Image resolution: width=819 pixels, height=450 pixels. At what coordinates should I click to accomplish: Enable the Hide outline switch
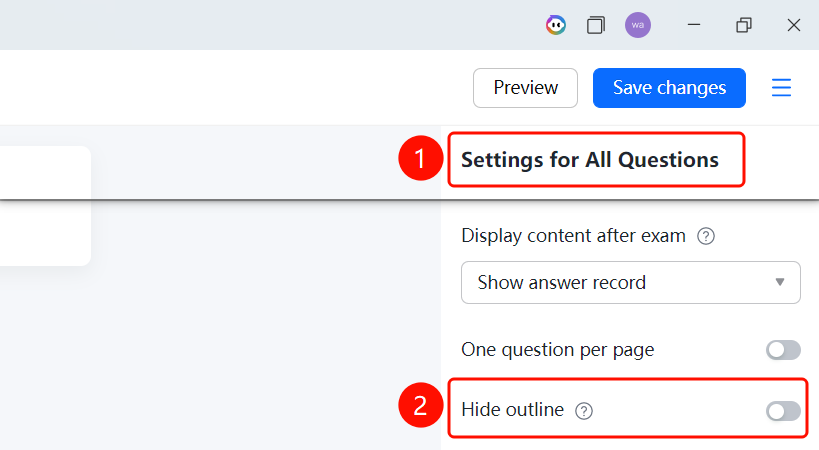tap(783, 411)
